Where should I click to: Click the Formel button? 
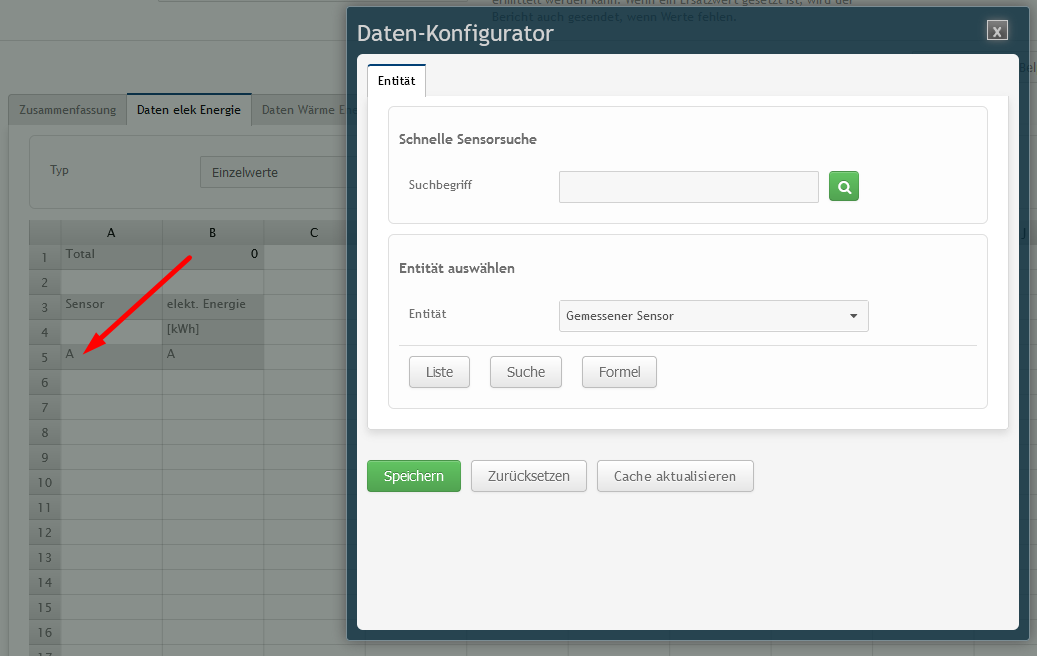click(x=619, y=372)
